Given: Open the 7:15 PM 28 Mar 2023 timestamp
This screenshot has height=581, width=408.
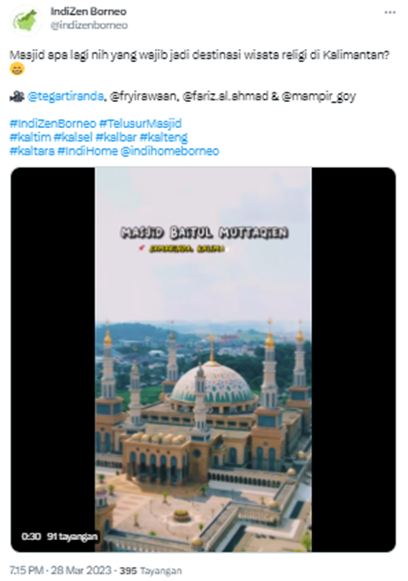Looking at the screenshot, I should tap(60, 570).
